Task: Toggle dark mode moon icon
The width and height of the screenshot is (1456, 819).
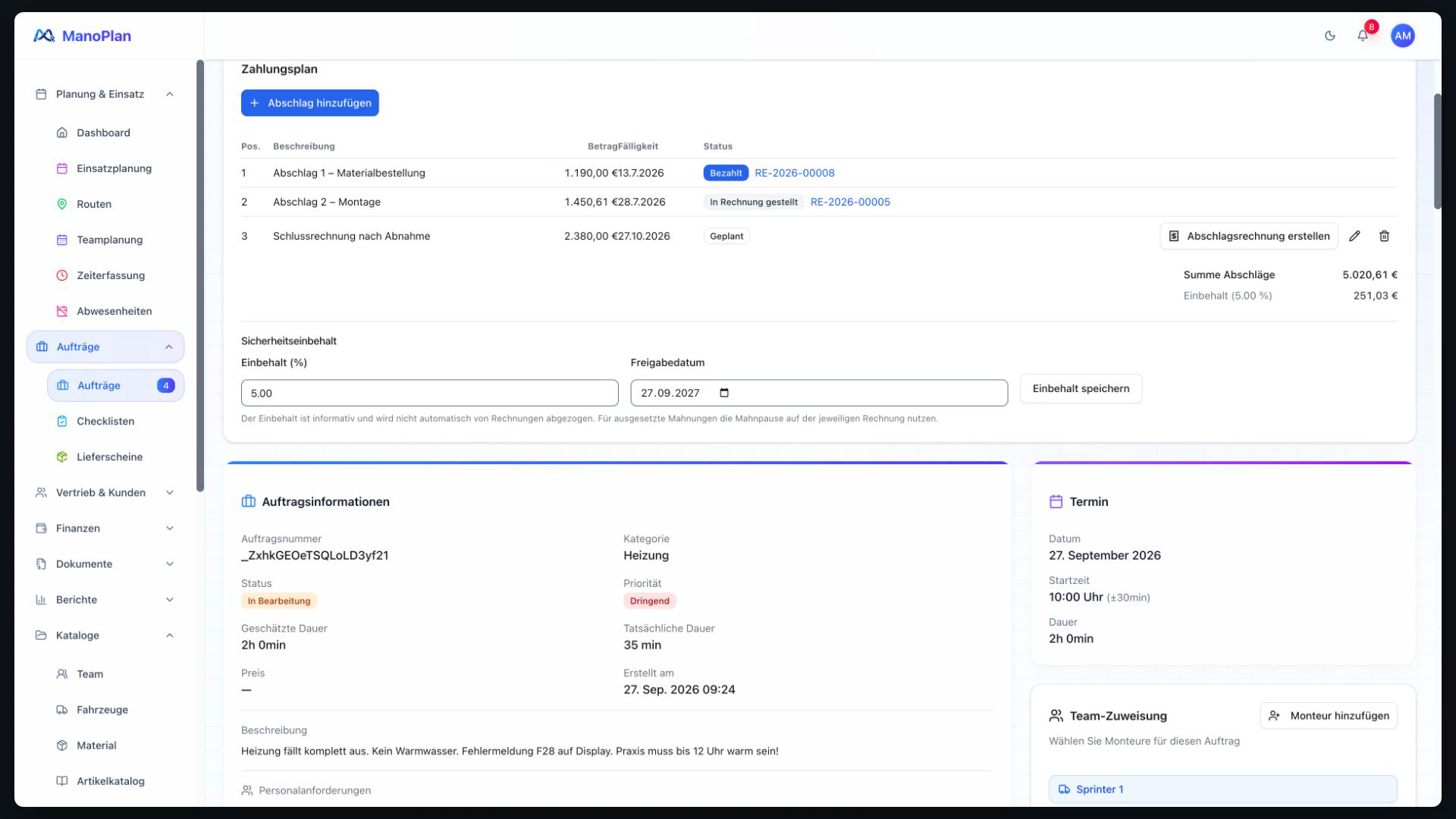Action: (1329, 36)
